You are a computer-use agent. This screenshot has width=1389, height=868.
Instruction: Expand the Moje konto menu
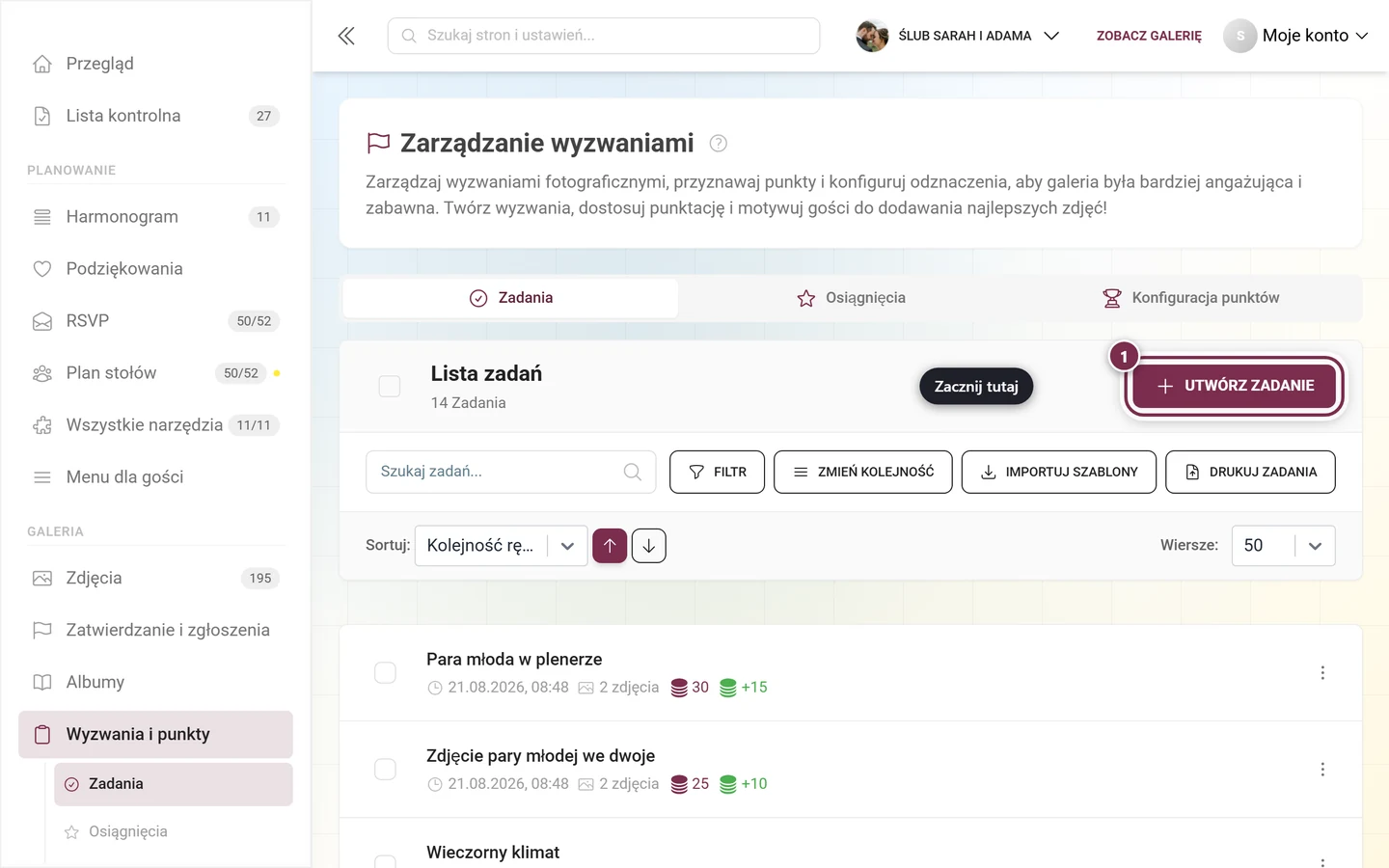[x=1297, y=36]
